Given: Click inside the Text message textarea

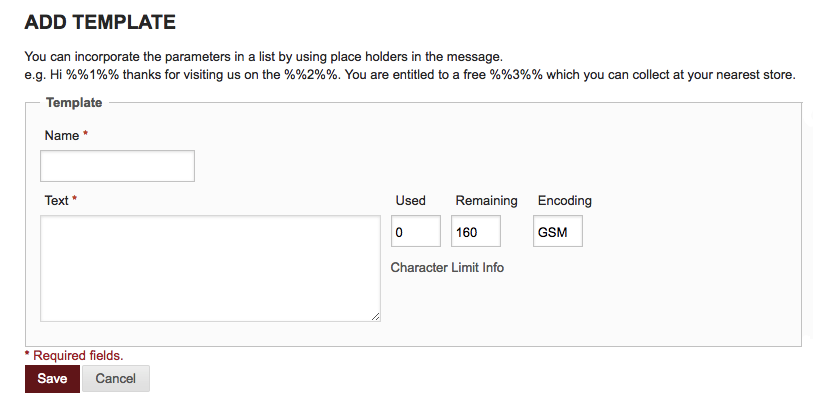Looking at the screenshot, I should point(210,268).
